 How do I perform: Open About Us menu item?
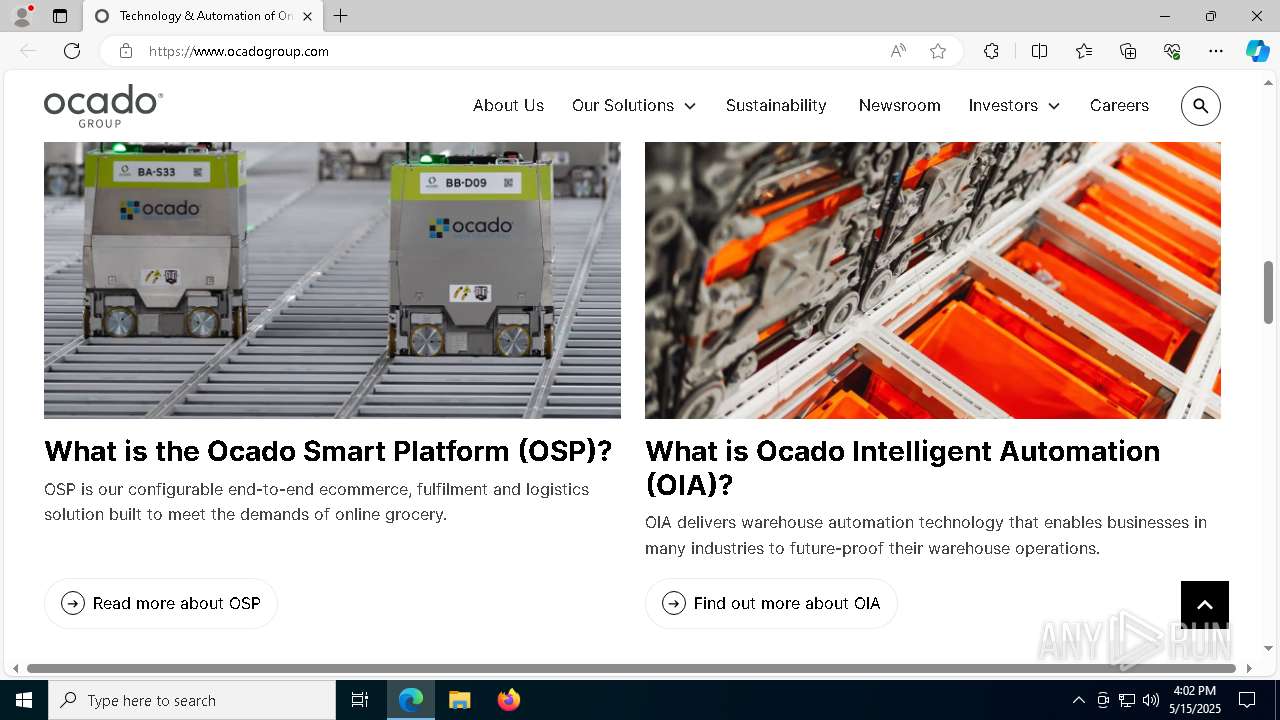508,106
